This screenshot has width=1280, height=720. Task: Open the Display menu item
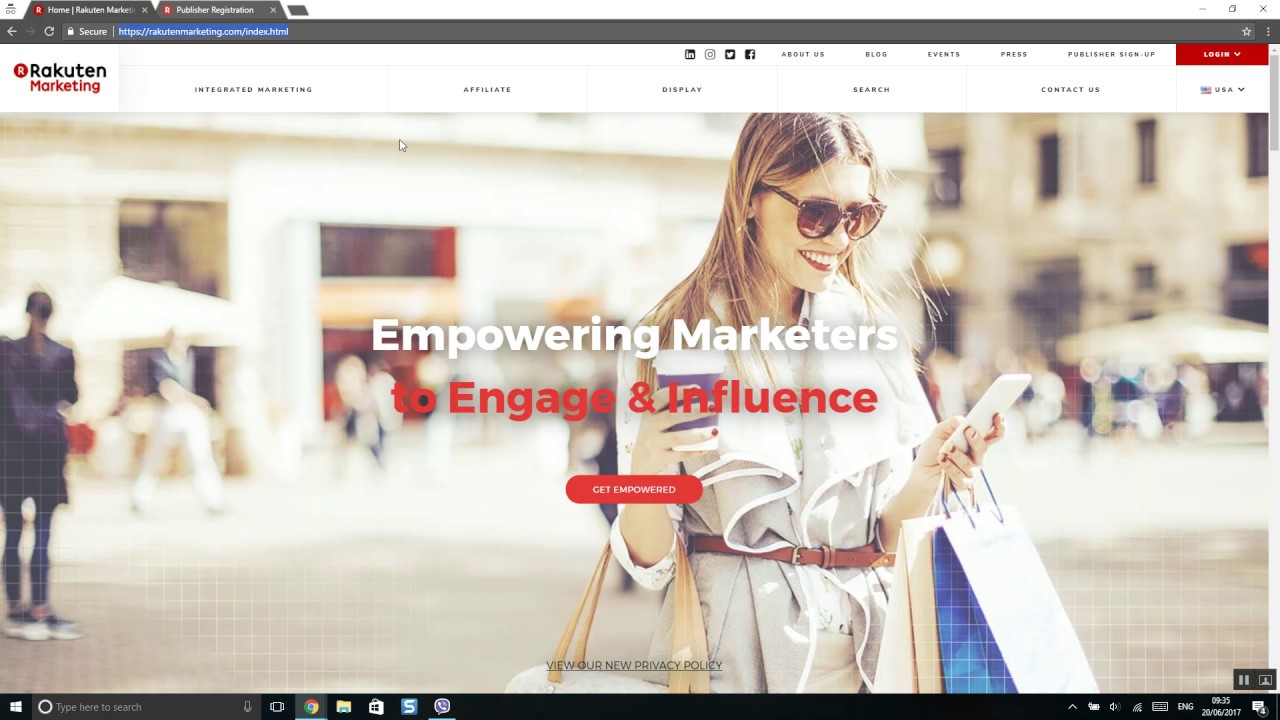tap(682, 89)
